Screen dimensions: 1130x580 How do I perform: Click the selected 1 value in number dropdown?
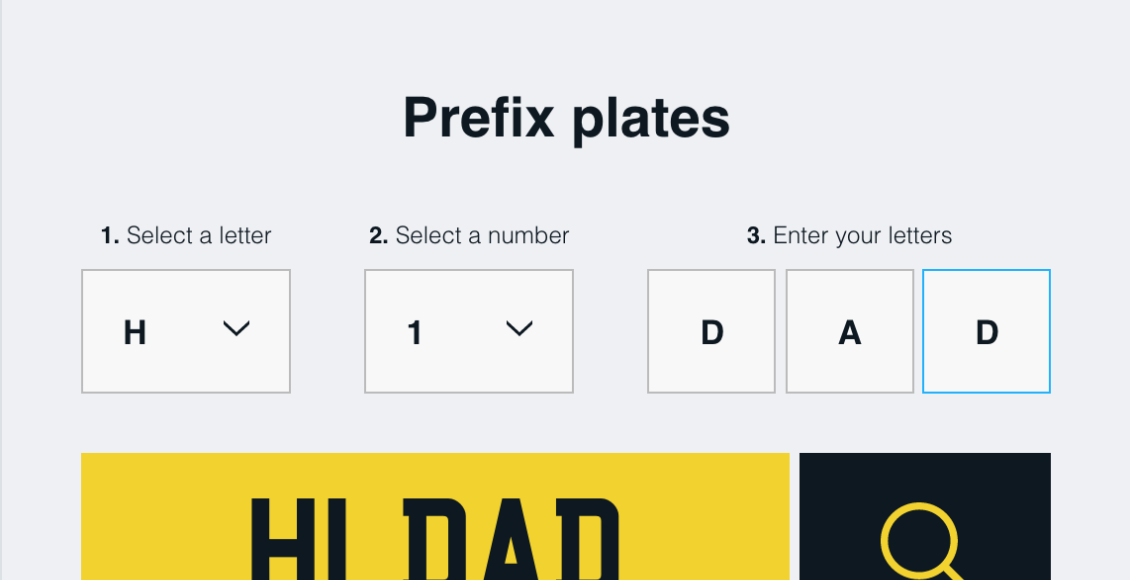tap(414, 333)
